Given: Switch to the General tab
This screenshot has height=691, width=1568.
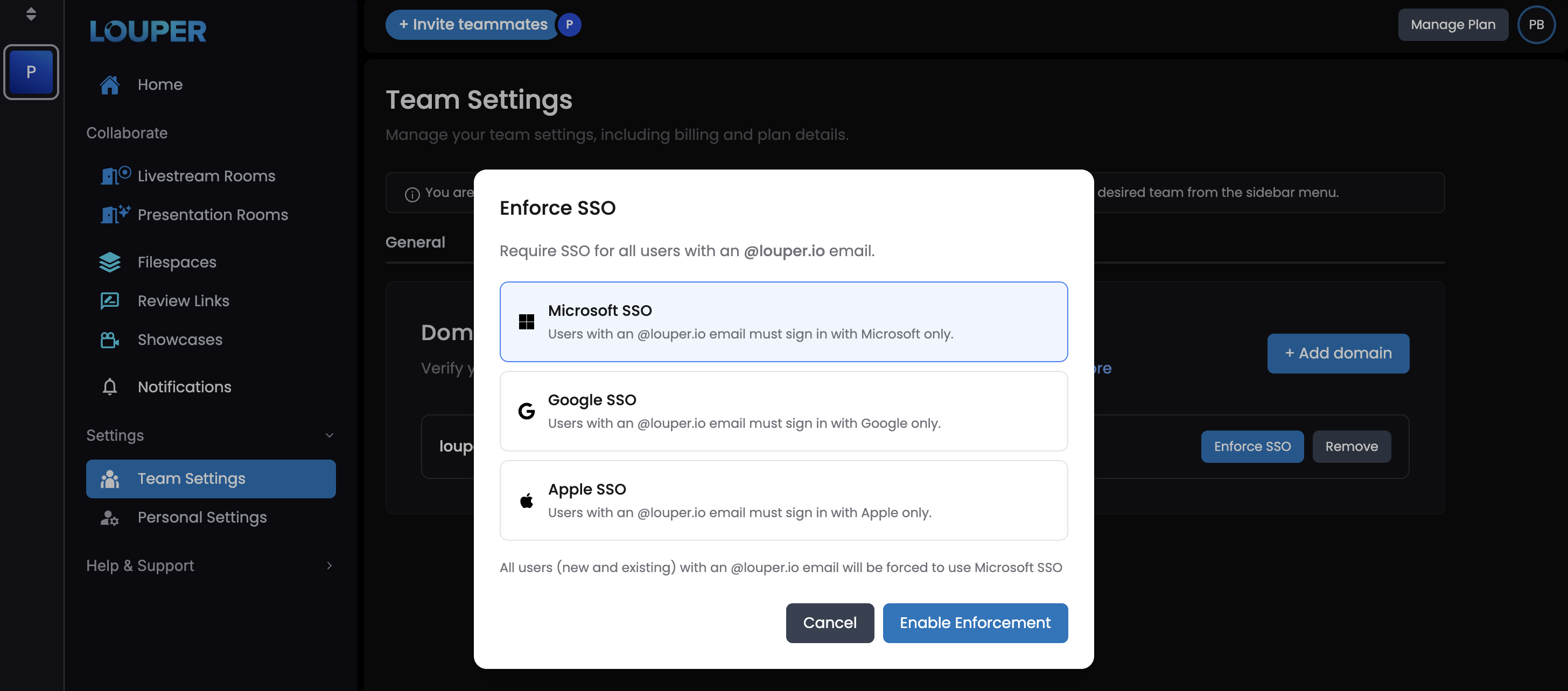Looking at the screenshot, I should pos(415,242).
